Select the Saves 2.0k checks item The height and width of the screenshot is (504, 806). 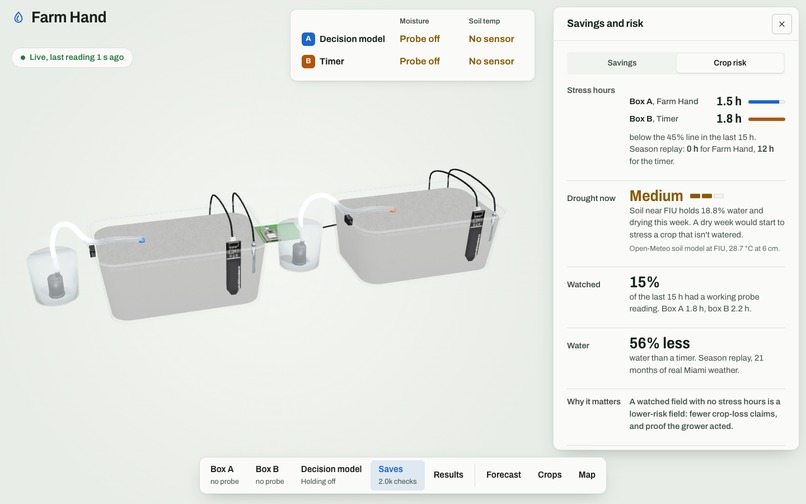pos(397,475)
